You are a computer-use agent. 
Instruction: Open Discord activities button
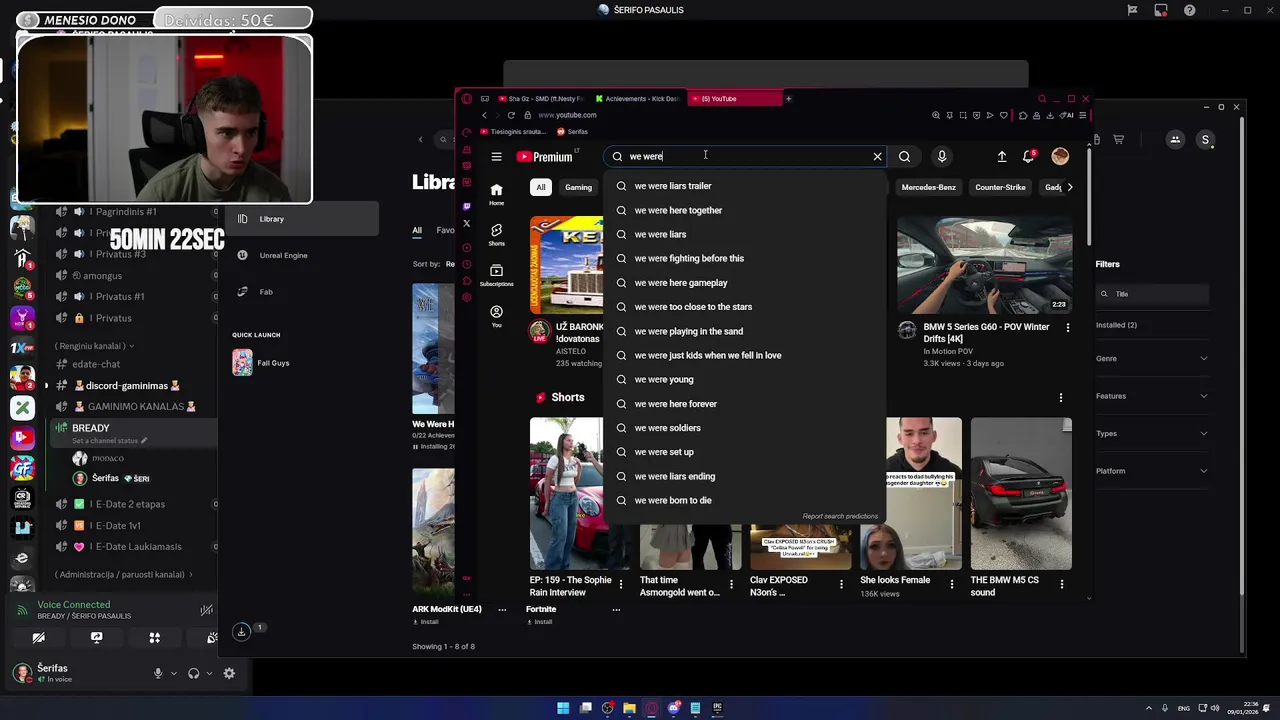tap(154, 638)
